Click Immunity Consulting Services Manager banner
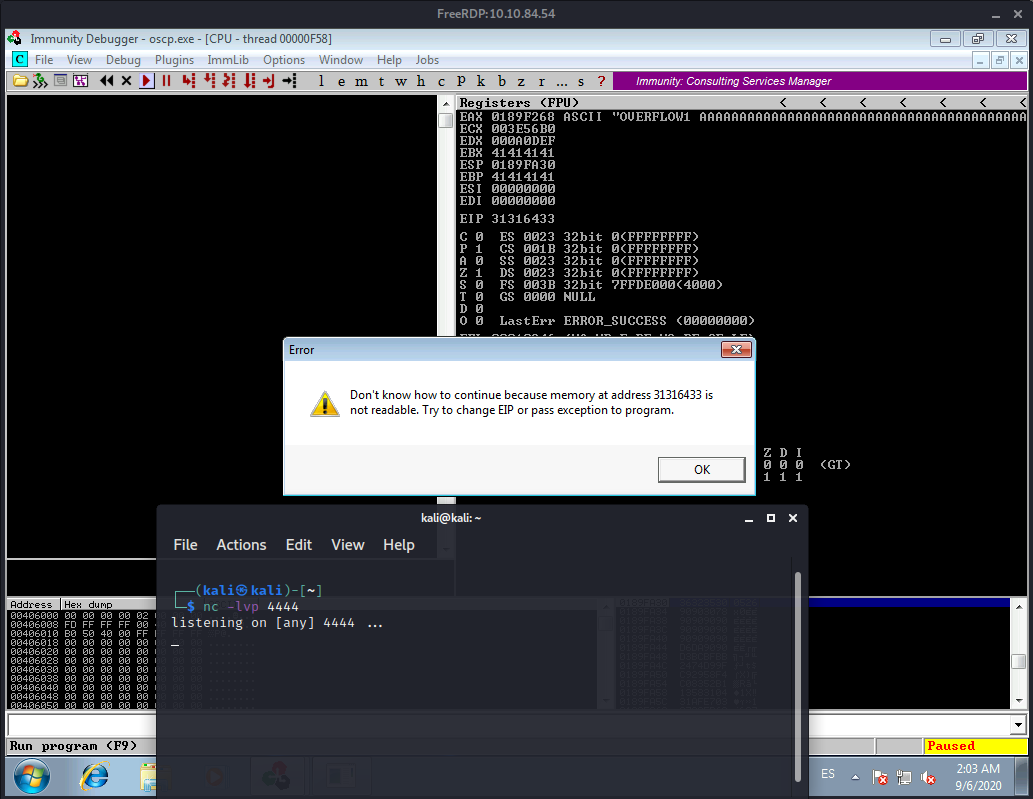The width and height of the screenshot is (1033, 799). pyautogui.click(x=820, y=81)
